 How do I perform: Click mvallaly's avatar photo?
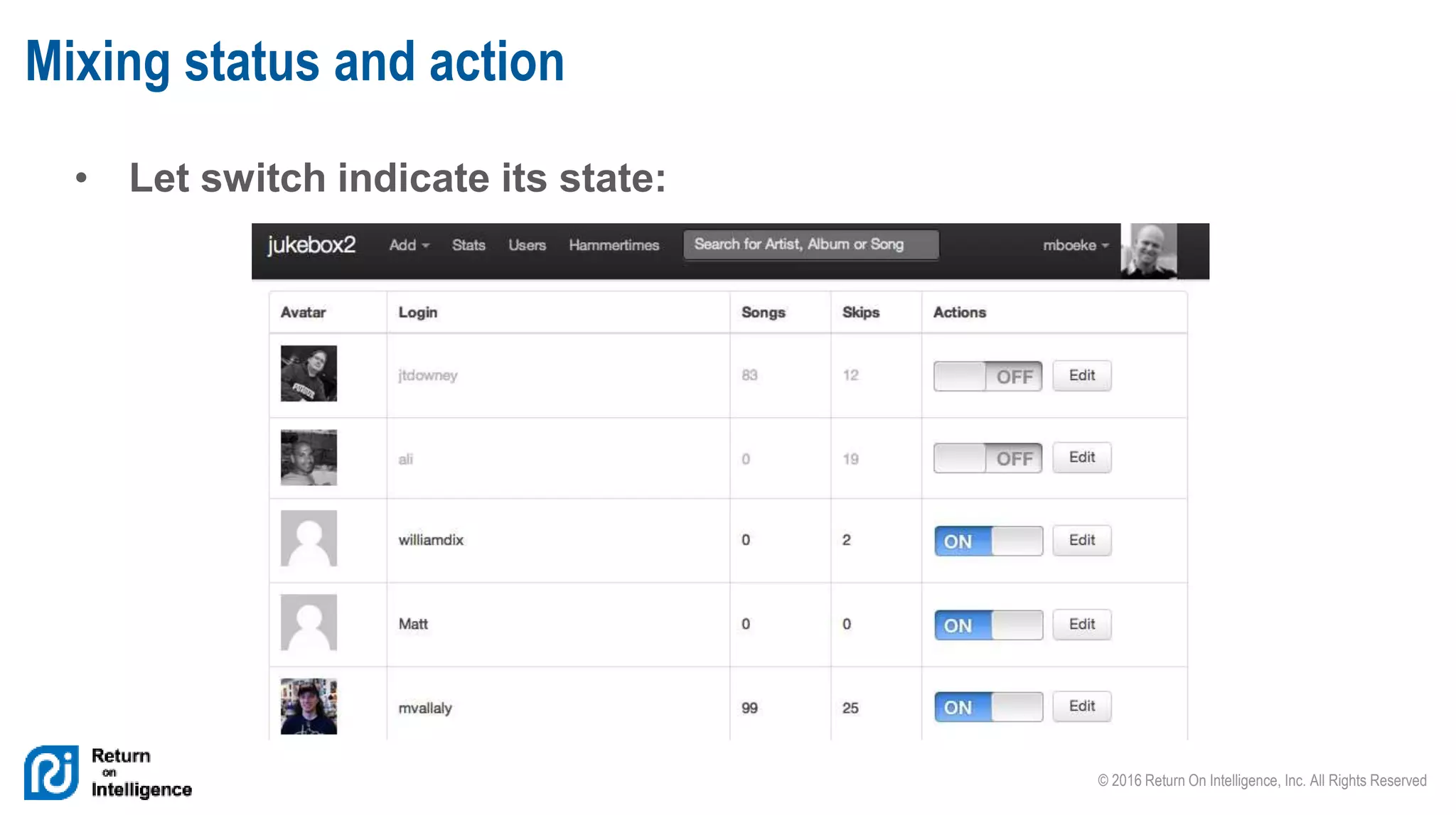coord(309,706)
